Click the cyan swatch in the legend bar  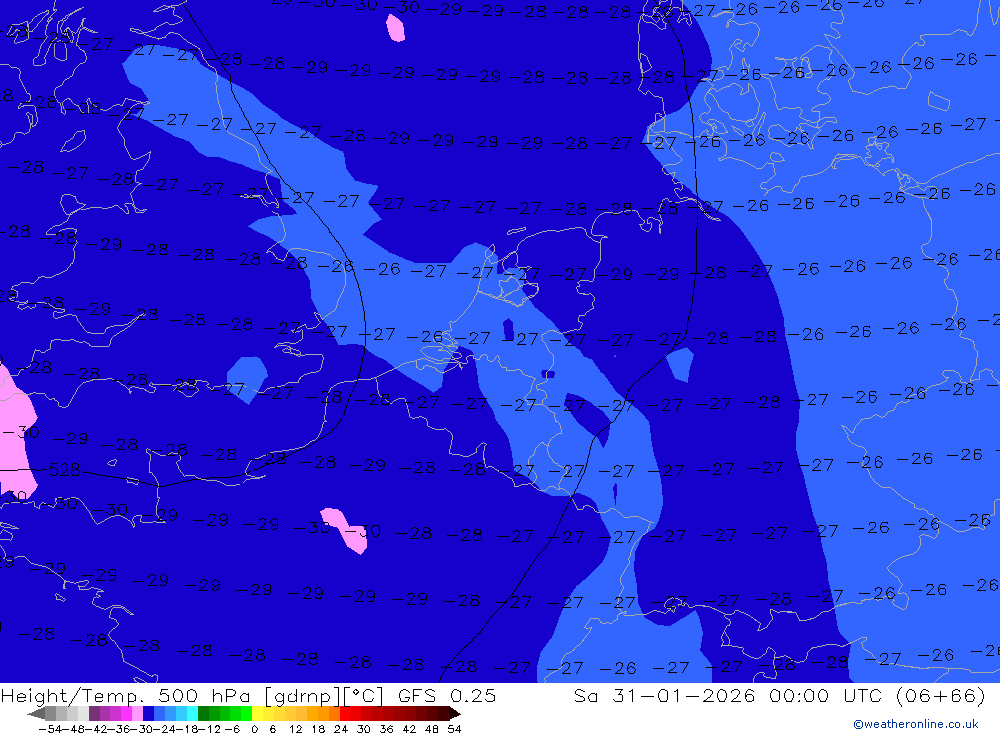(192, 714)
